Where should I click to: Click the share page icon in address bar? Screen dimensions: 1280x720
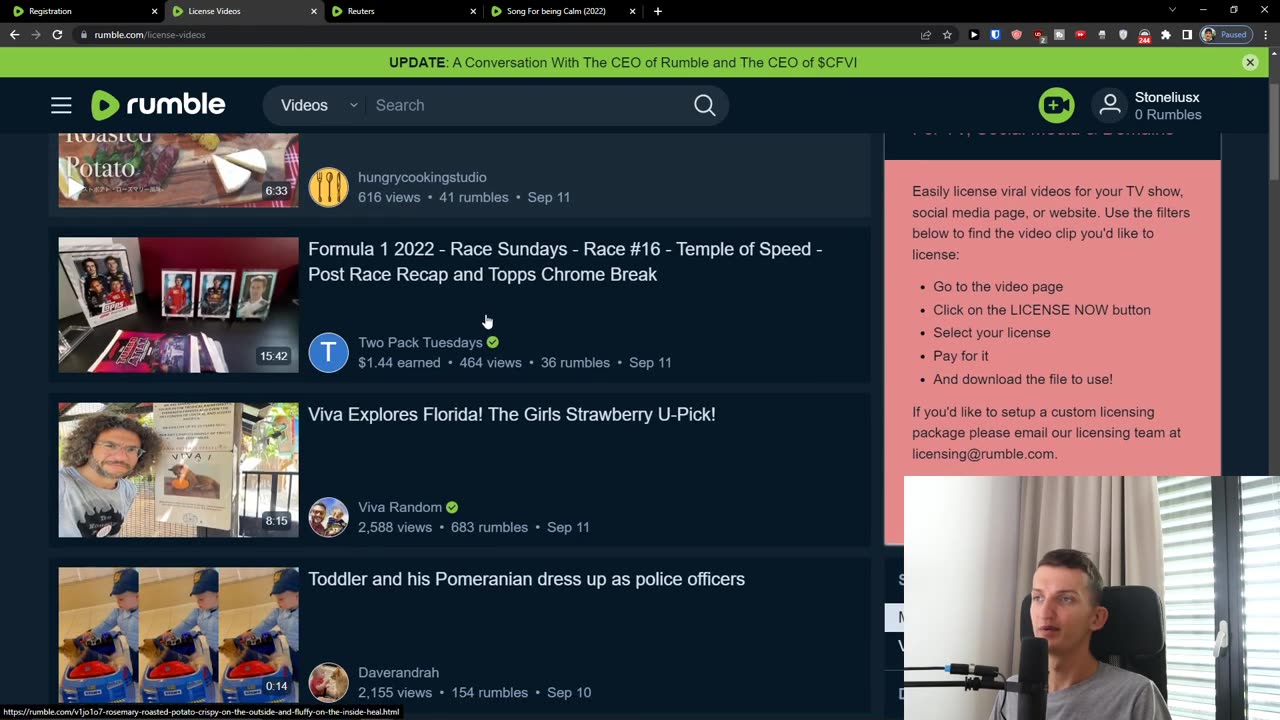click(926, 34)
